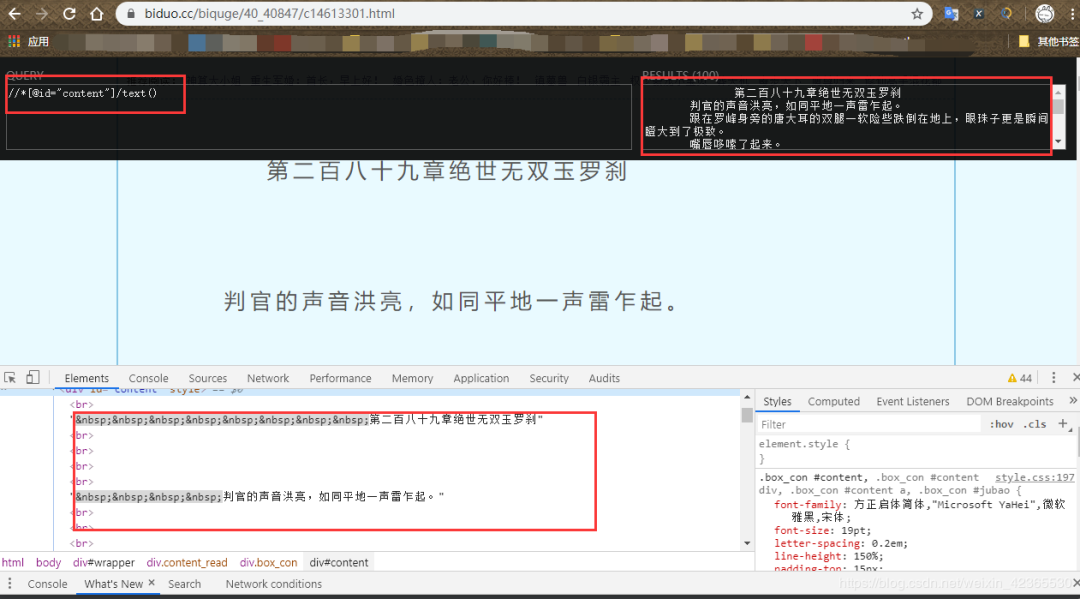Open the drawer Search tab

point(185,584)
